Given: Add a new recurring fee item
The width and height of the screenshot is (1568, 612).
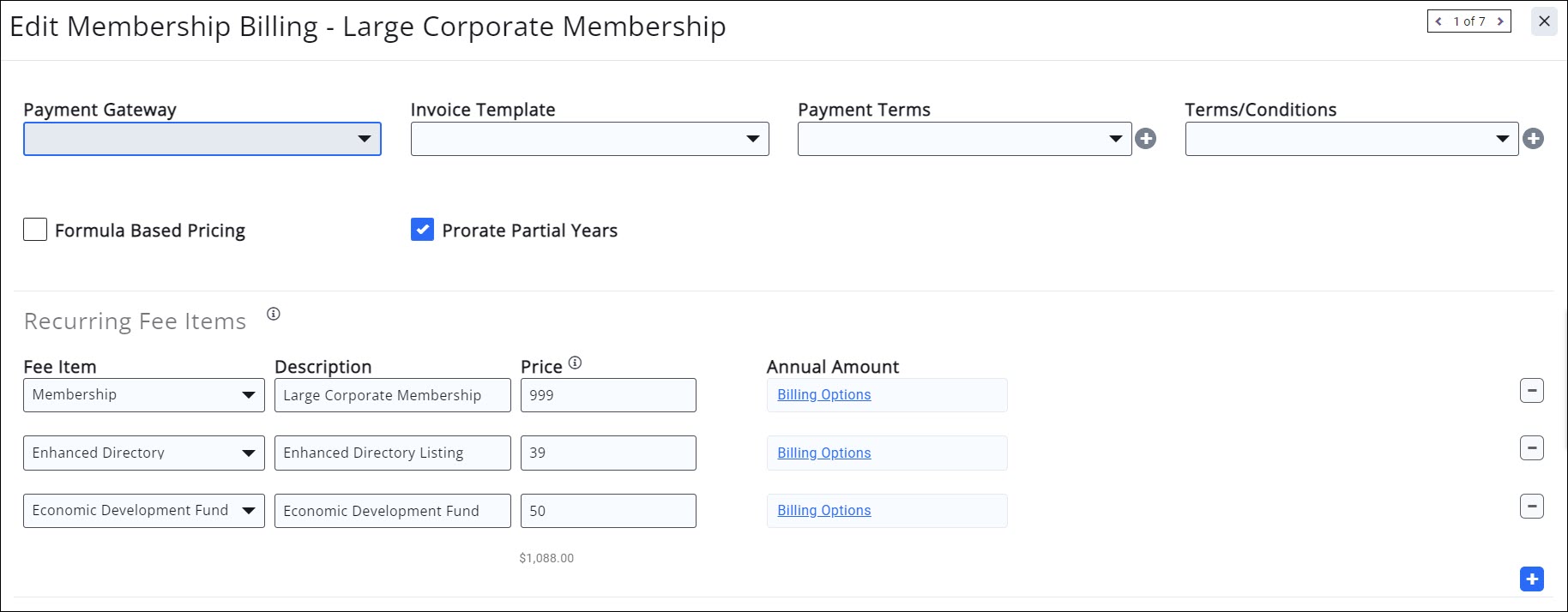Looking at the screenshot, I should (x=1531, y=579).
